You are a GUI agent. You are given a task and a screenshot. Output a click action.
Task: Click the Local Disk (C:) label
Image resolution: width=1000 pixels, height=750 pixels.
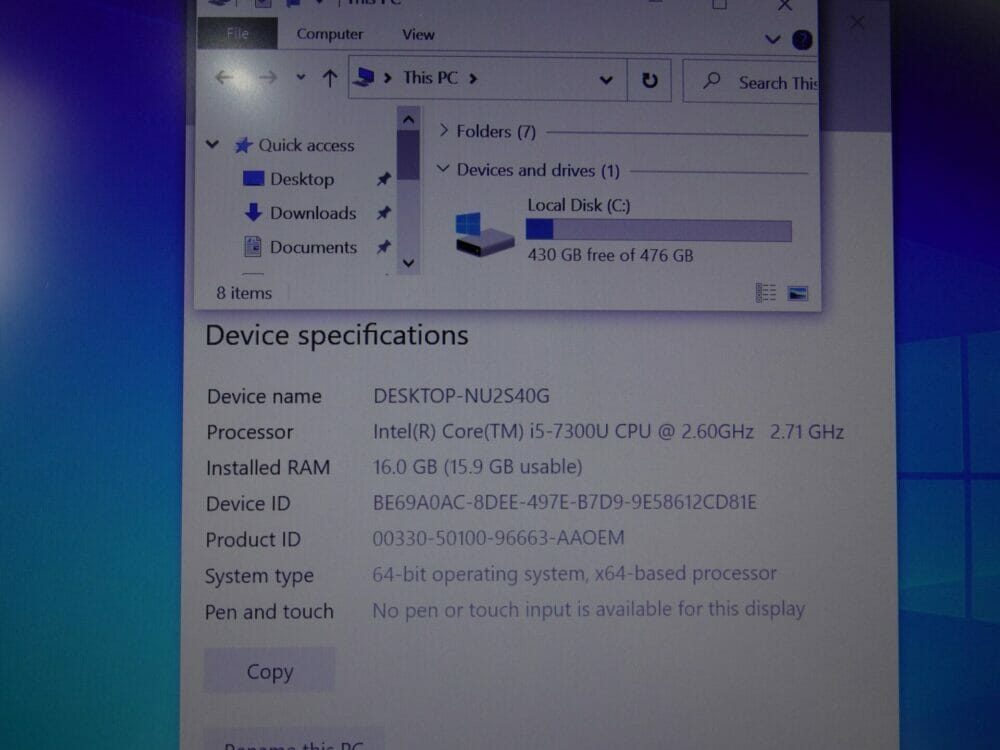pyautogui.click(x=578, y=205)
